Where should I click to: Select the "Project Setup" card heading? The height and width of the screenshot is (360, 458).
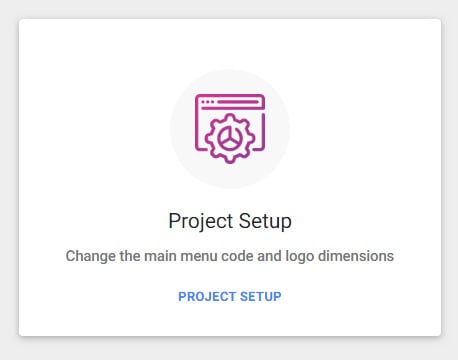click(x=230, y=221)
